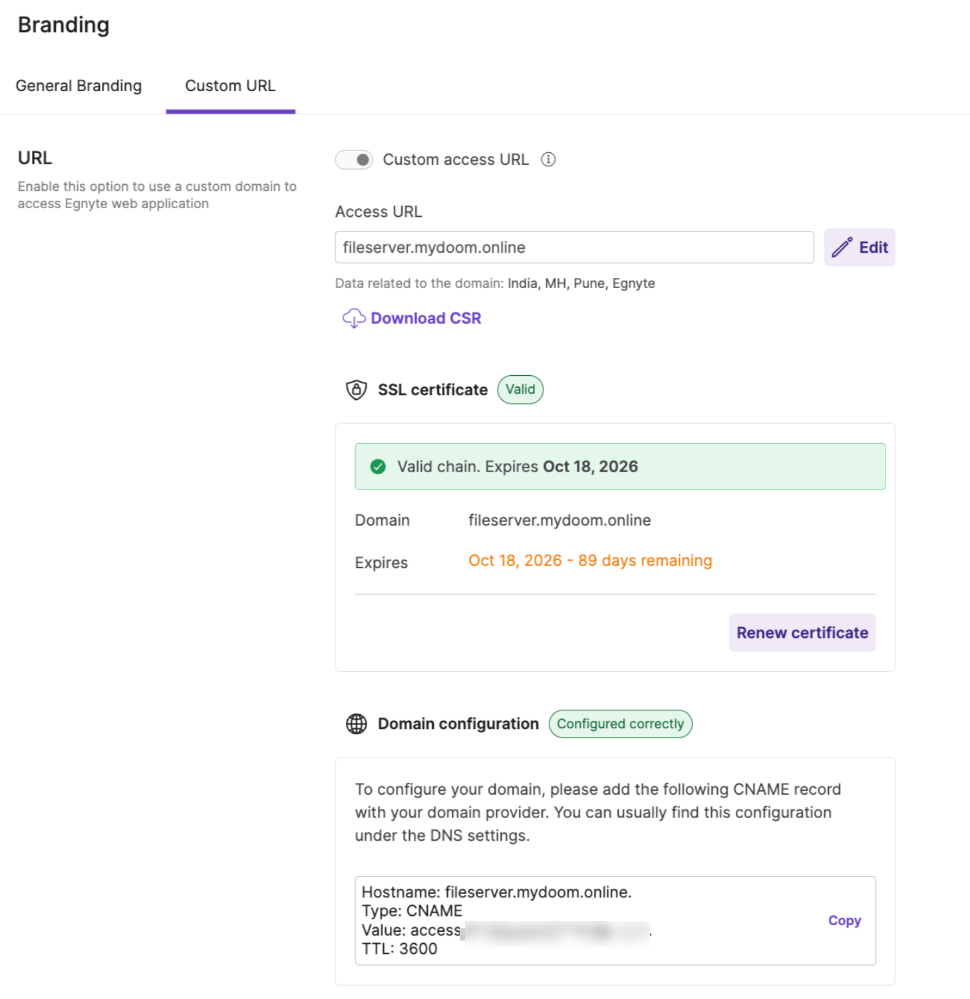Click the 'Type: CNAME' line
970x999 pixels.
tap(412, 910)
